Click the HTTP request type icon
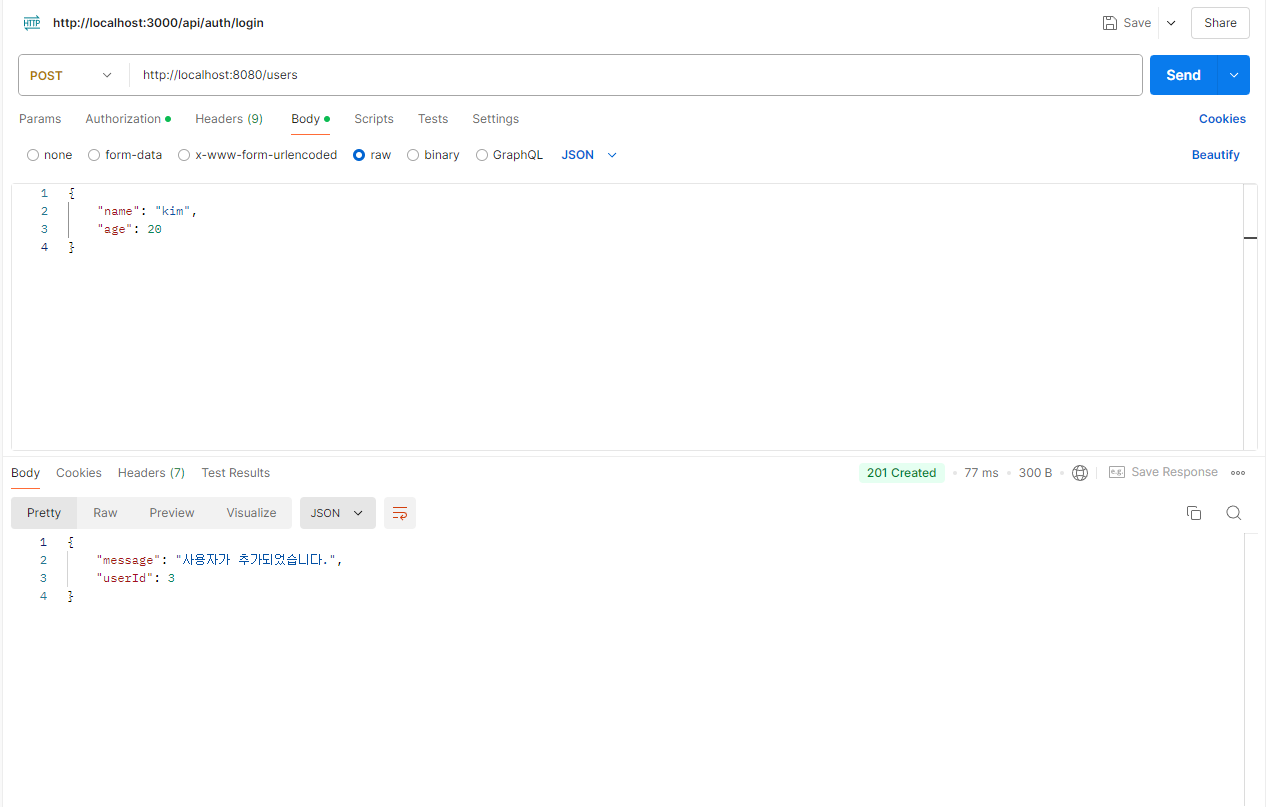Viewport: 1266px width, 807px height. coord(32,22)
